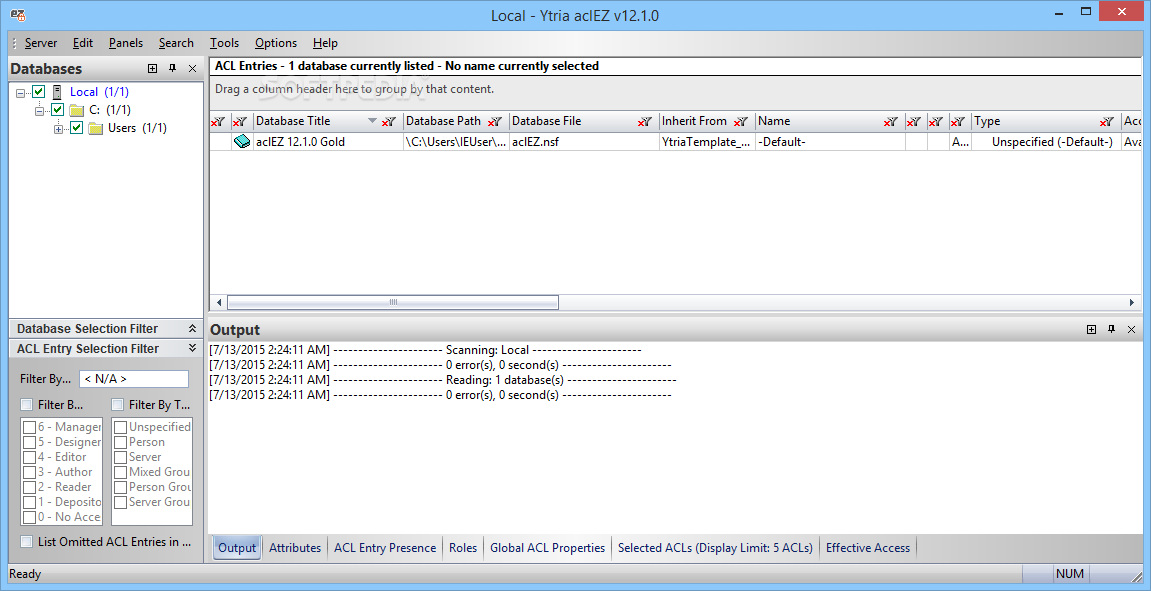
Task: Open the Tools menu
Action: [x=225, y=43]
